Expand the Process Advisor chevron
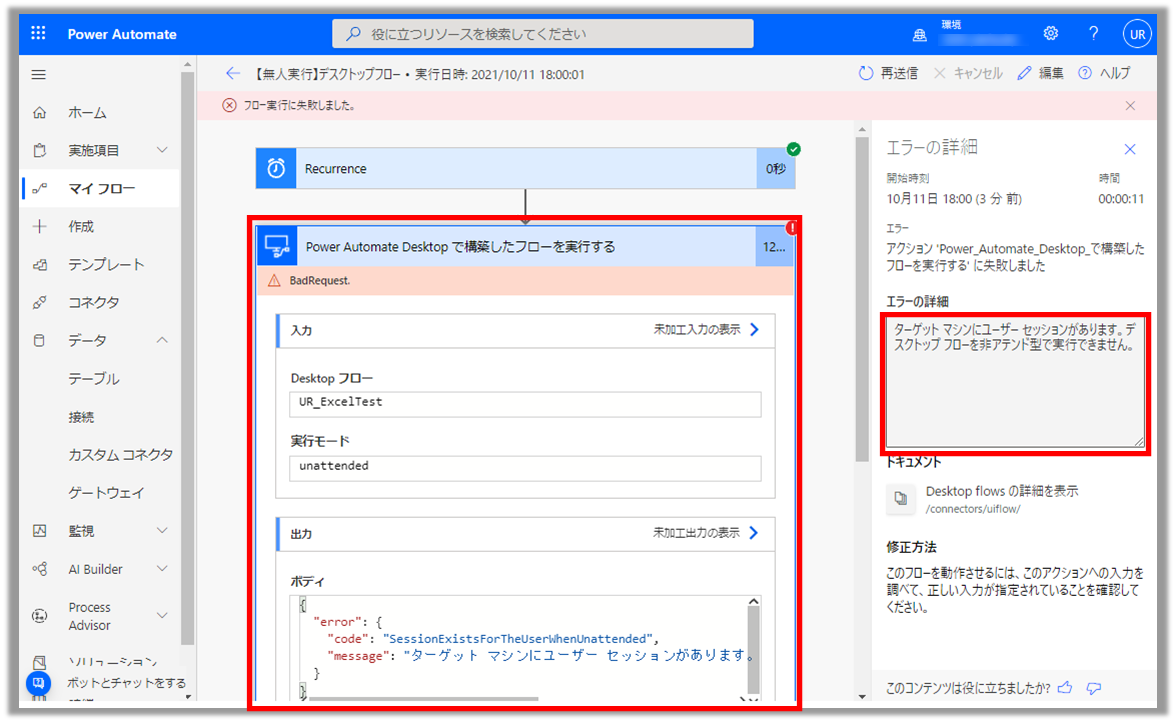This screenshot has height=722, width=1176. [162, 616]
